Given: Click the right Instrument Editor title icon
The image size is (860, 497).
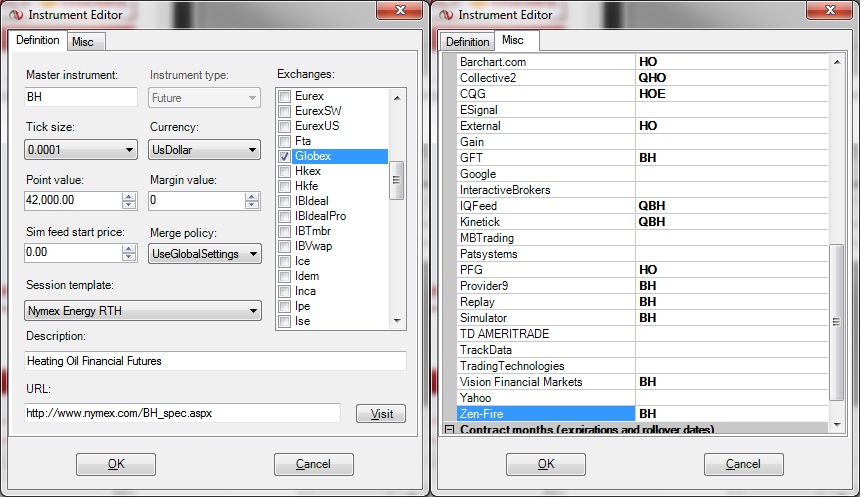Looking at the screenshot, I should point(446,15).
